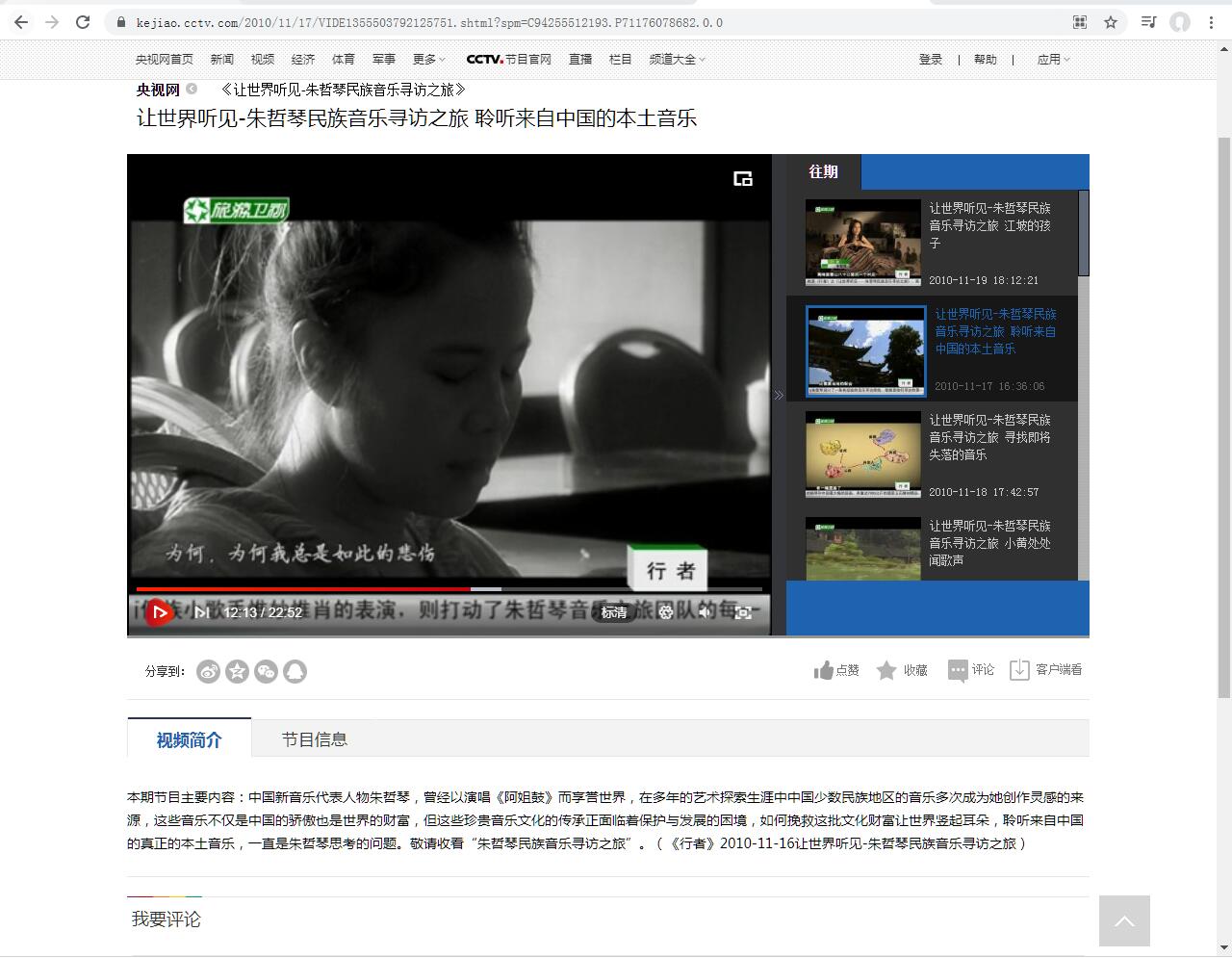This screenshot has width=1232, height=958.
Task: Like the video with thumbs-up 点赞
Action: tap(836, 670)
